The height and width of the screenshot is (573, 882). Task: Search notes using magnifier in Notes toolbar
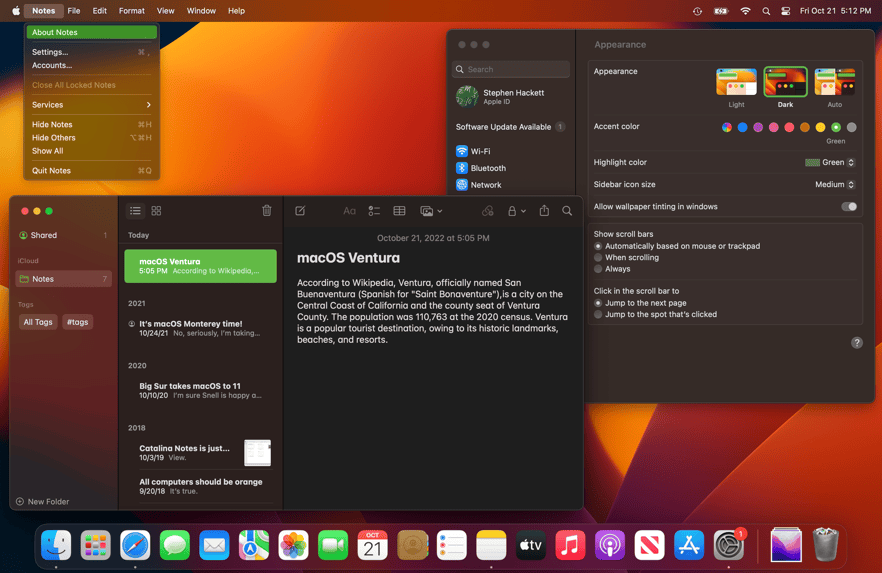tap(567, 211)
